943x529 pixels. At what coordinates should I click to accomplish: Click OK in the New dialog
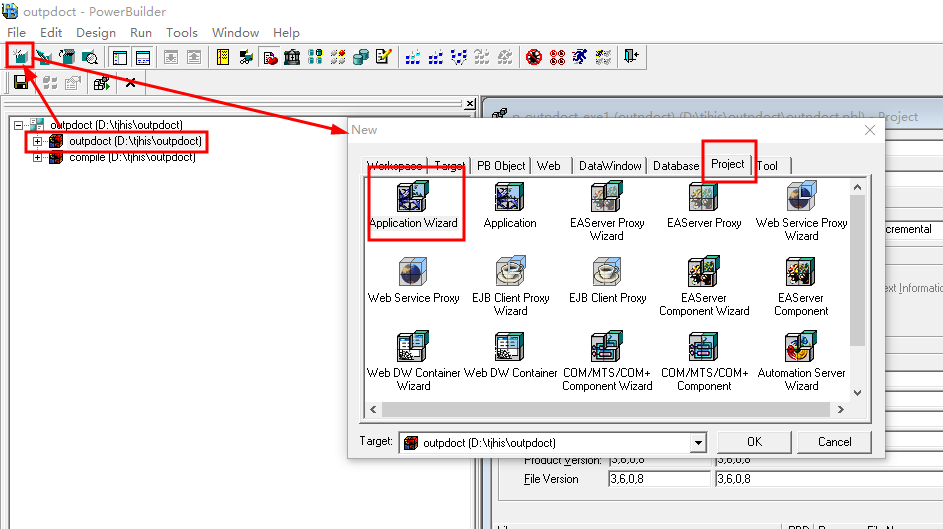point(754,442)
